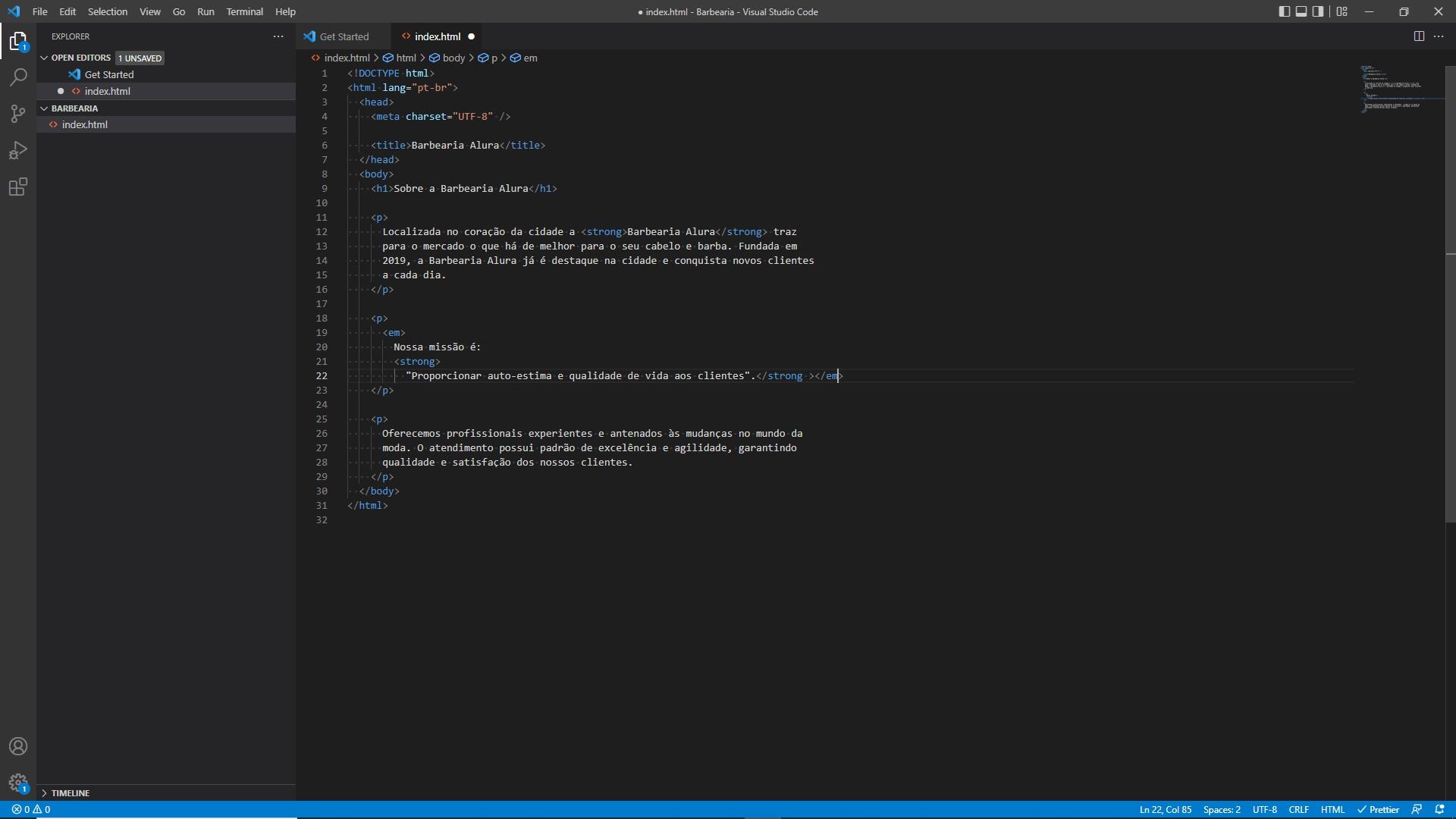Click the CRLF end of line selector
This screenshot has height=819, width=1456.
click(1298, 810)
